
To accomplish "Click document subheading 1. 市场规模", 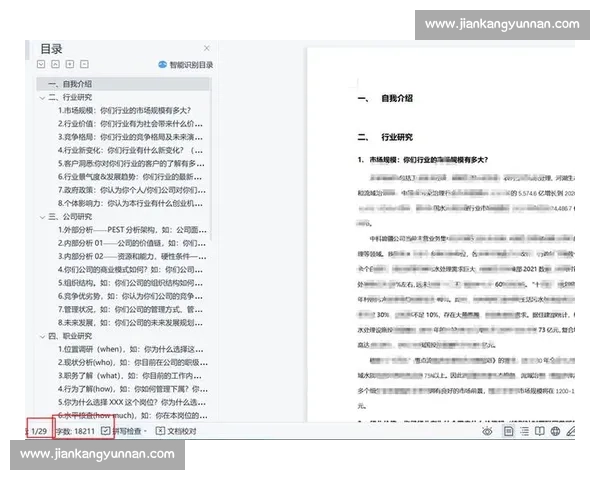I will click(x=422, y=160).
